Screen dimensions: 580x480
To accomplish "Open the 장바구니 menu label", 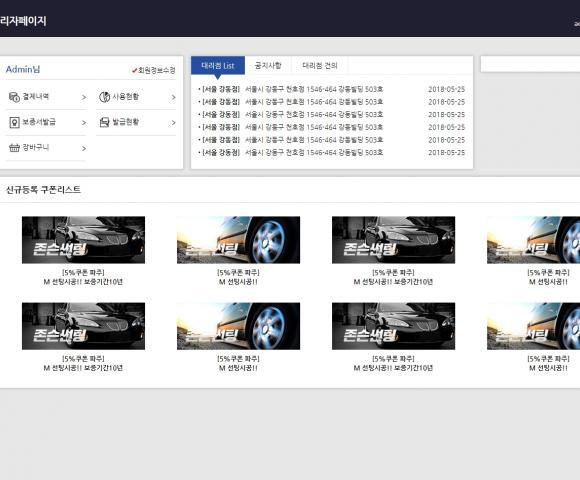I will [x=36, y=147].
